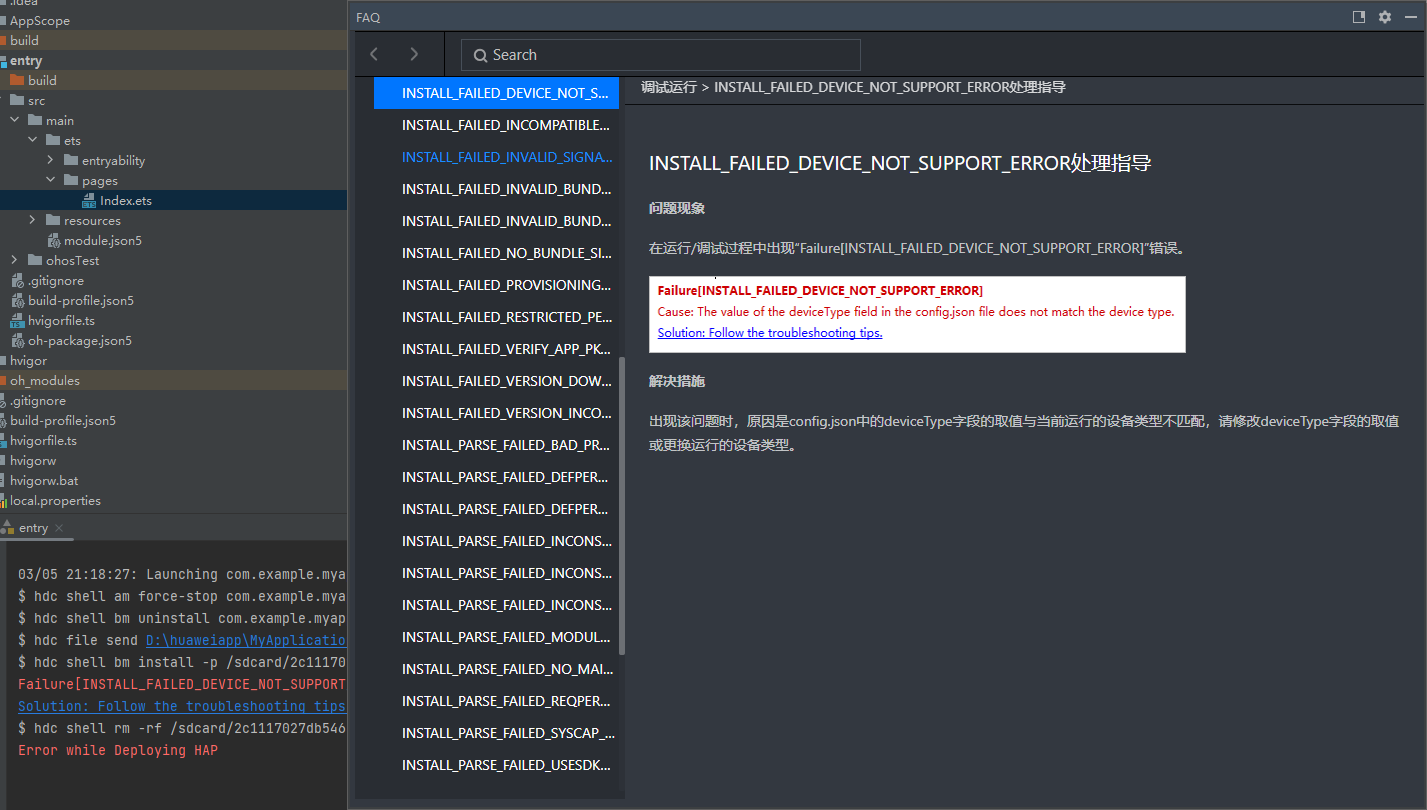Click the FAQ topic list scrollbar
Screen dimensions: 1427x810
click(622, 500)
